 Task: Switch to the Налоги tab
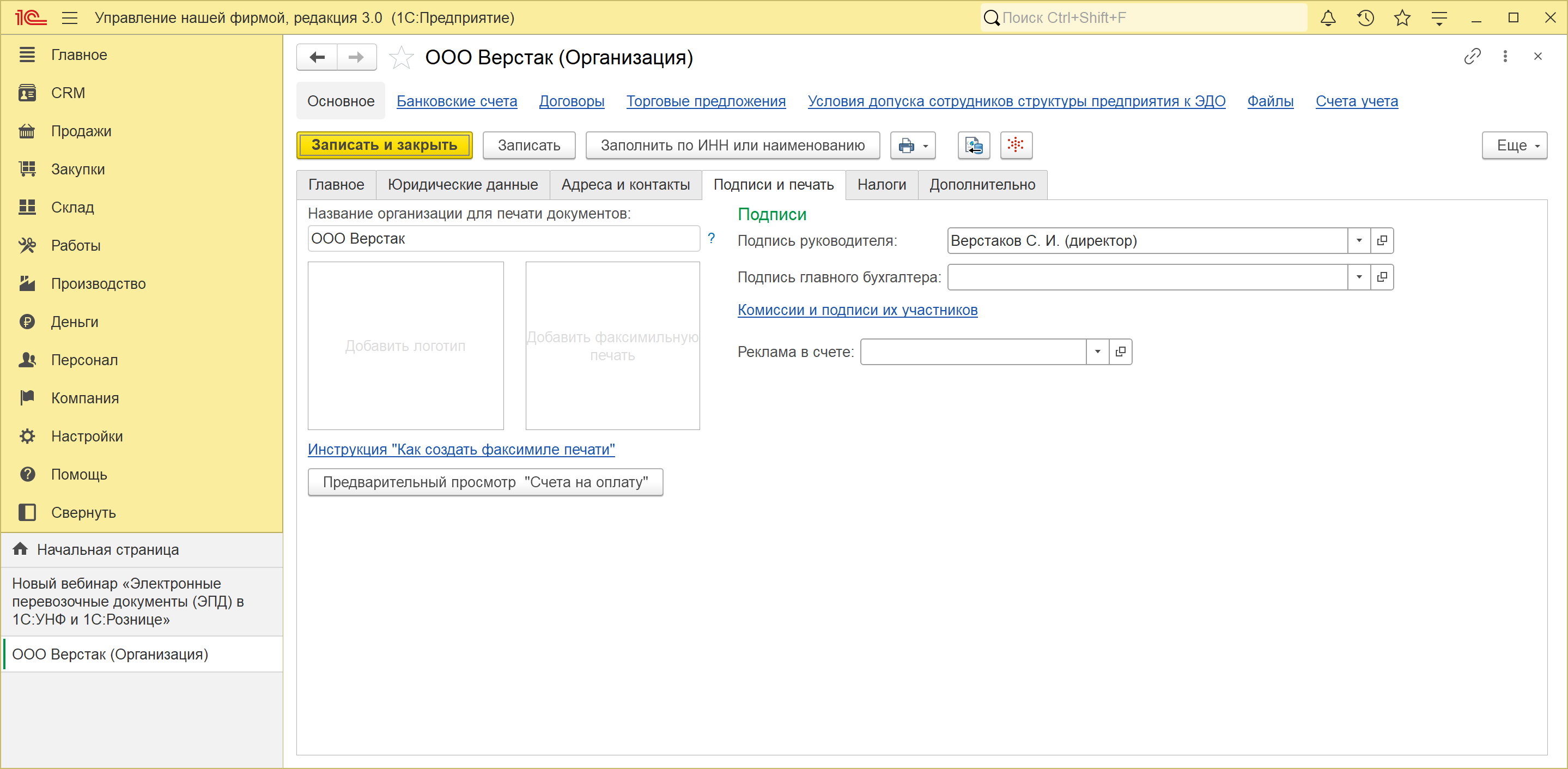(x=882, y=185)
